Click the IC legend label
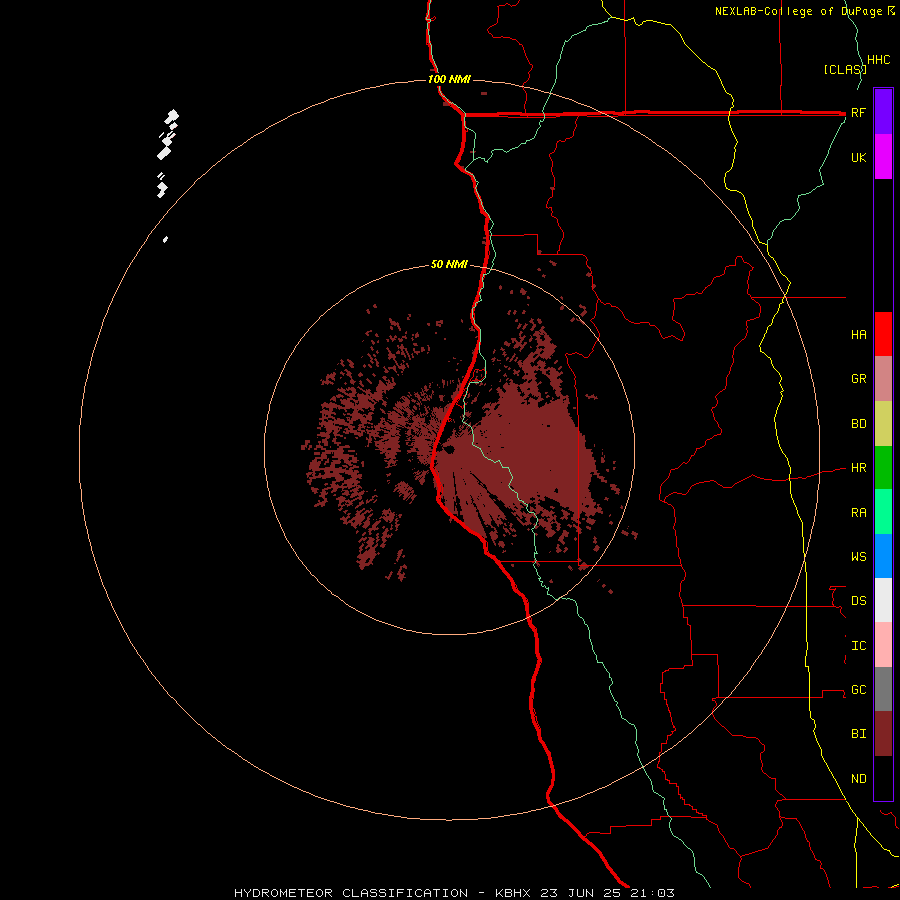This screenshot has width=900, height=900. click(859, 646)
